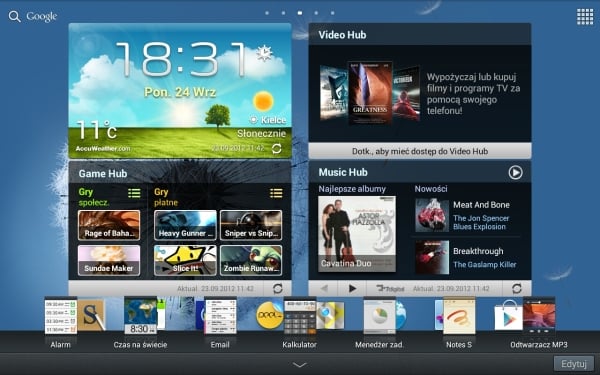Open the Rage of Baha.. game
Image resolution: width=600 pixels, height=375 pixels.
pos(109,225)
